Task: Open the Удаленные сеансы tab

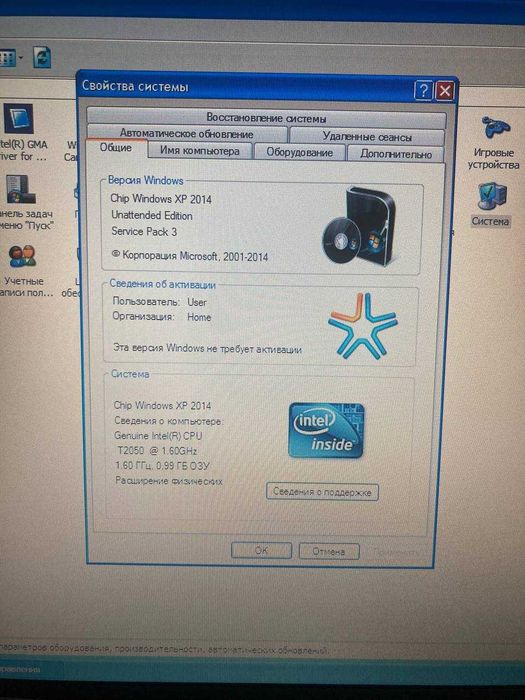Action: click(x=367, y=137)
